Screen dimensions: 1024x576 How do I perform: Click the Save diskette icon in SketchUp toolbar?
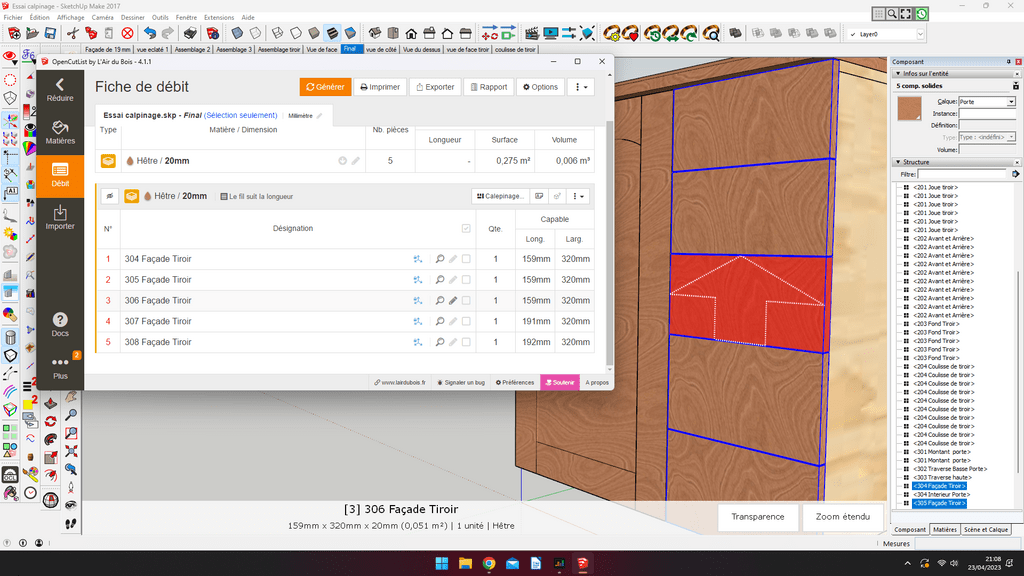coord(50,33)
